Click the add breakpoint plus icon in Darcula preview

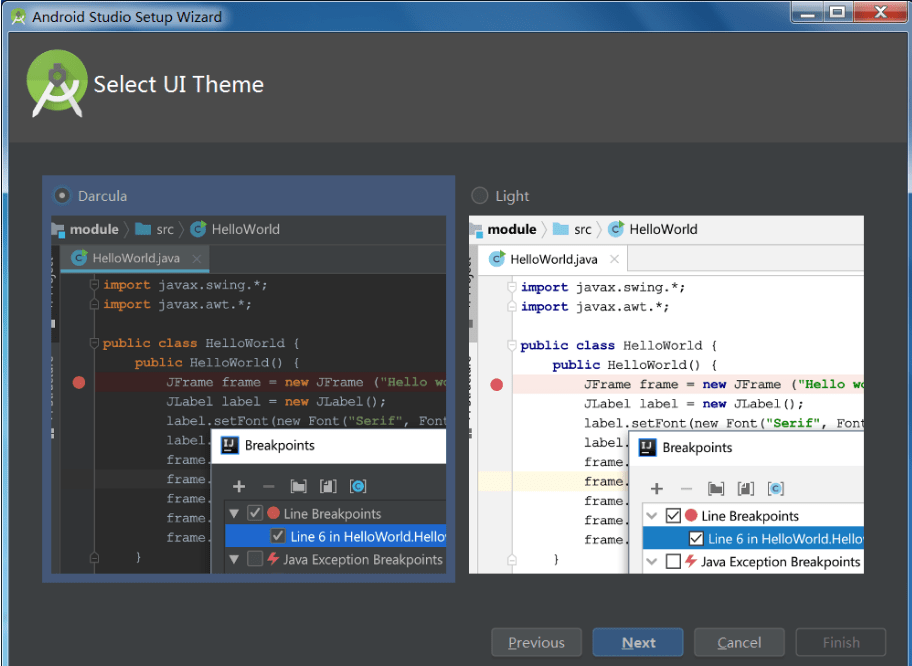[x=239, y=486]
